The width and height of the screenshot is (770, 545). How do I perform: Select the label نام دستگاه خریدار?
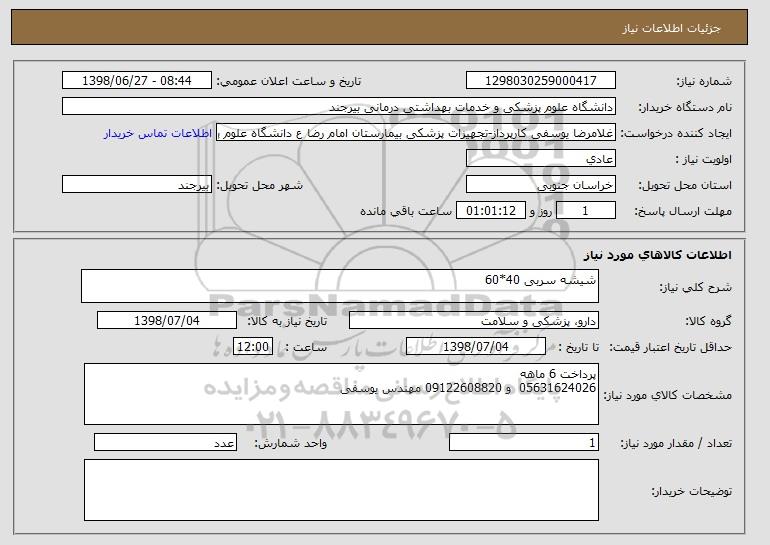pos(685,108)
